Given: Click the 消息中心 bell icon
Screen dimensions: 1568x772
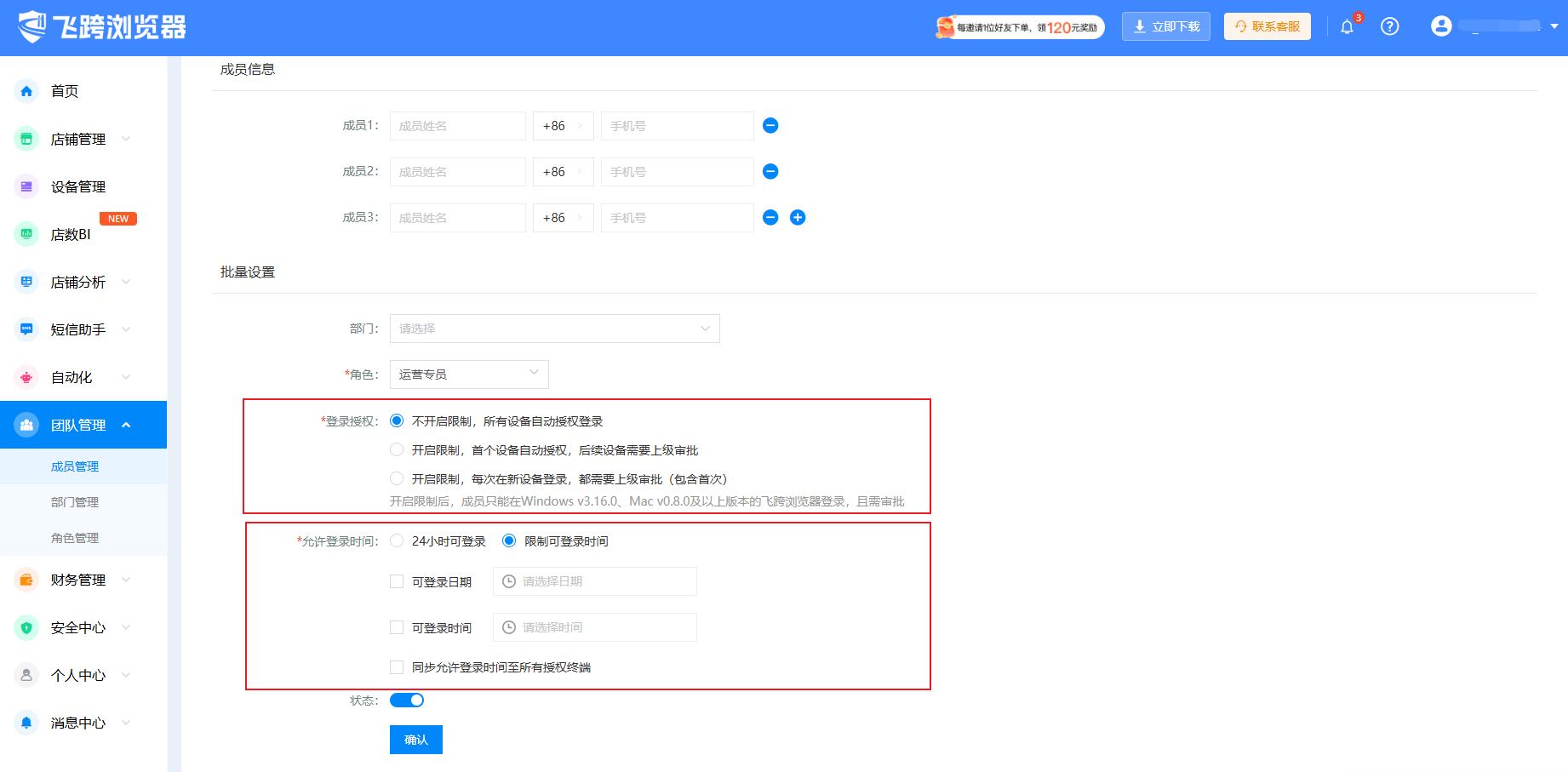Looking at the screenshot, I should pyautogui.click(x=26, y=723).
